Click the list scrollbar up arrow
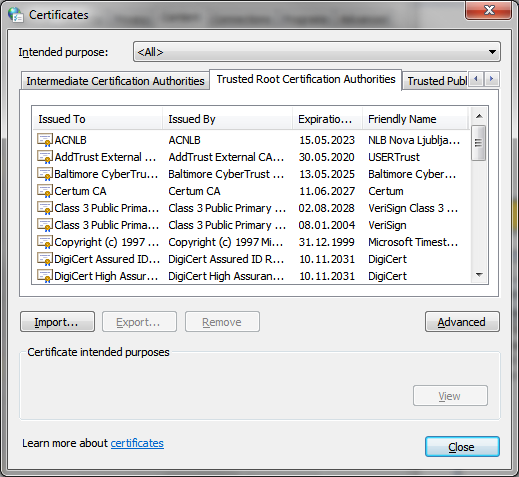 coord(479,116)
